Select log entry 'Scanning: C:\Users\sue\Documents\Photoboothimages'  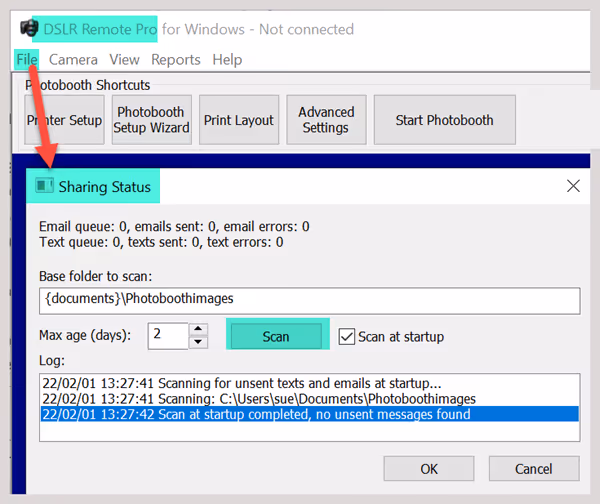(x=310, y=399)
